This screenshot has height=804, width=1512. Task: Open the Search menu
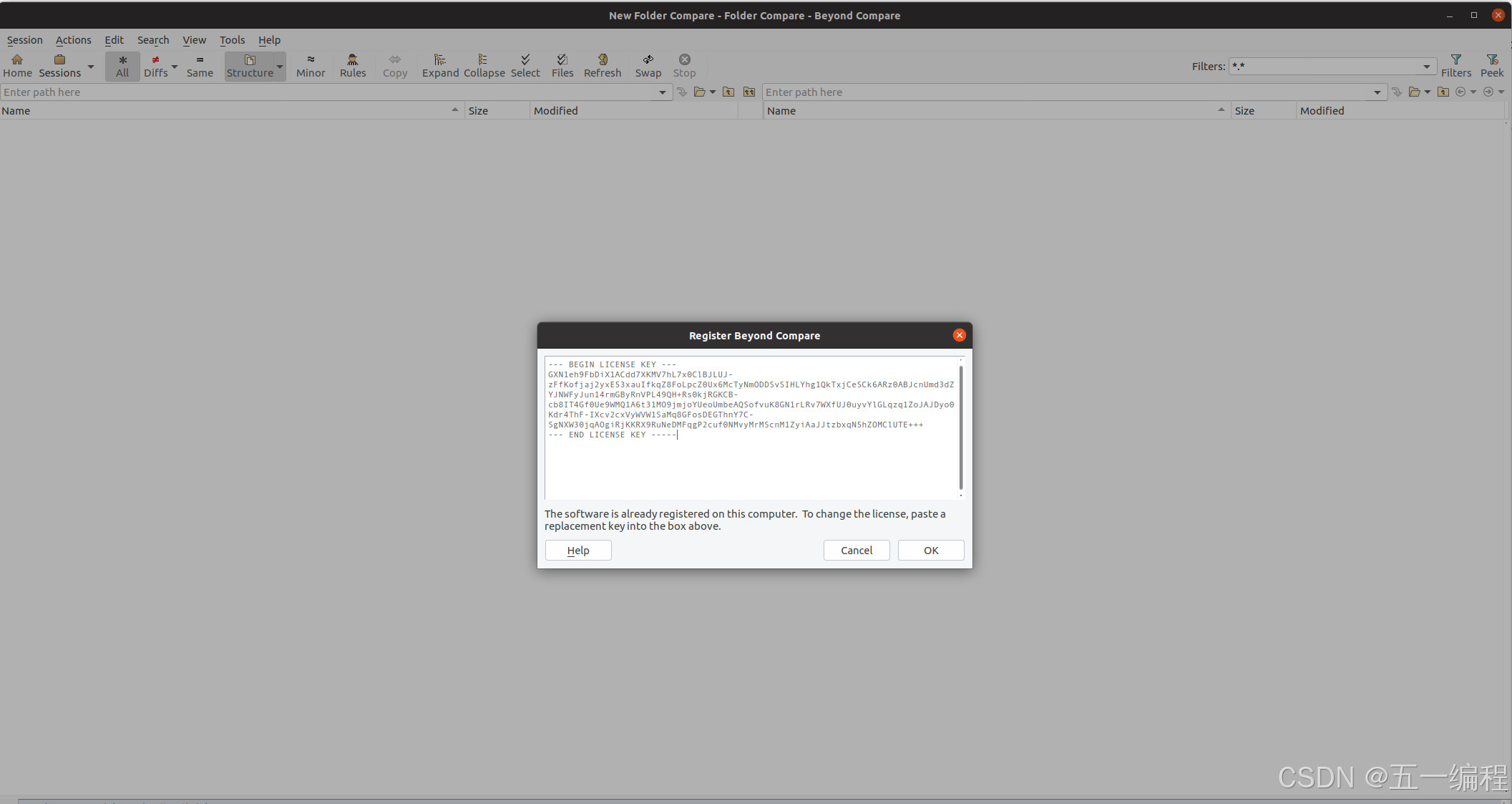pos(153,40)
